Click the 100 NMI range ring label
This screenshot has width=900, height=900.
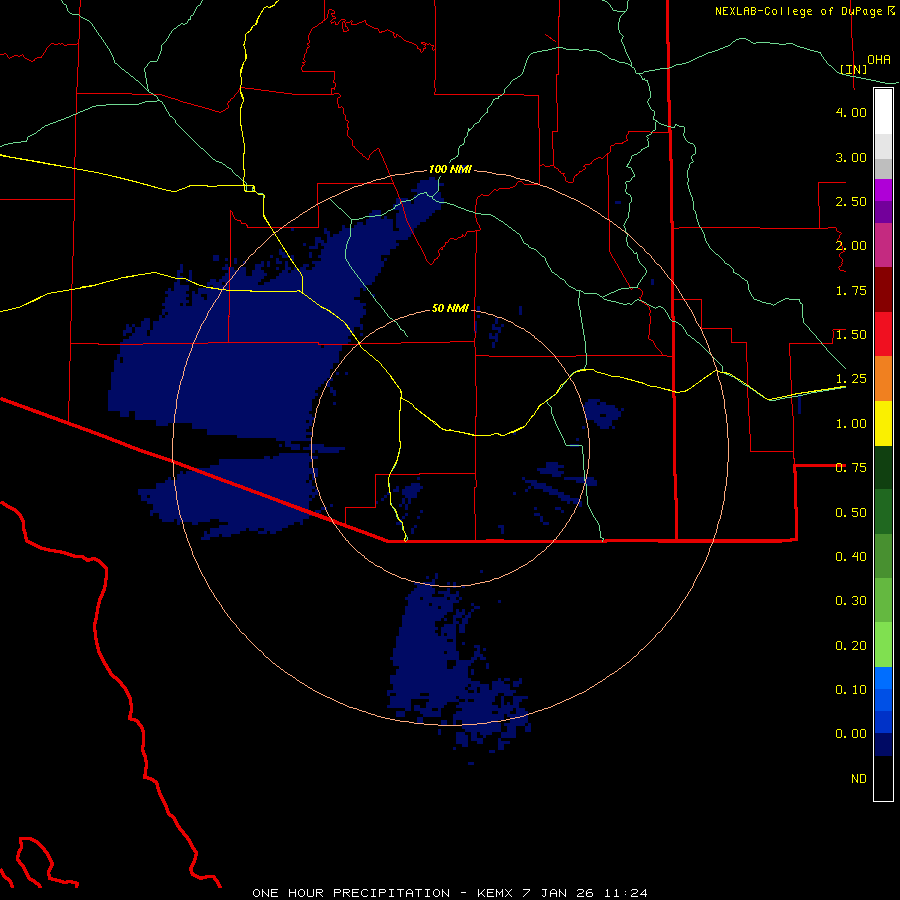click(x=450, y=169)
